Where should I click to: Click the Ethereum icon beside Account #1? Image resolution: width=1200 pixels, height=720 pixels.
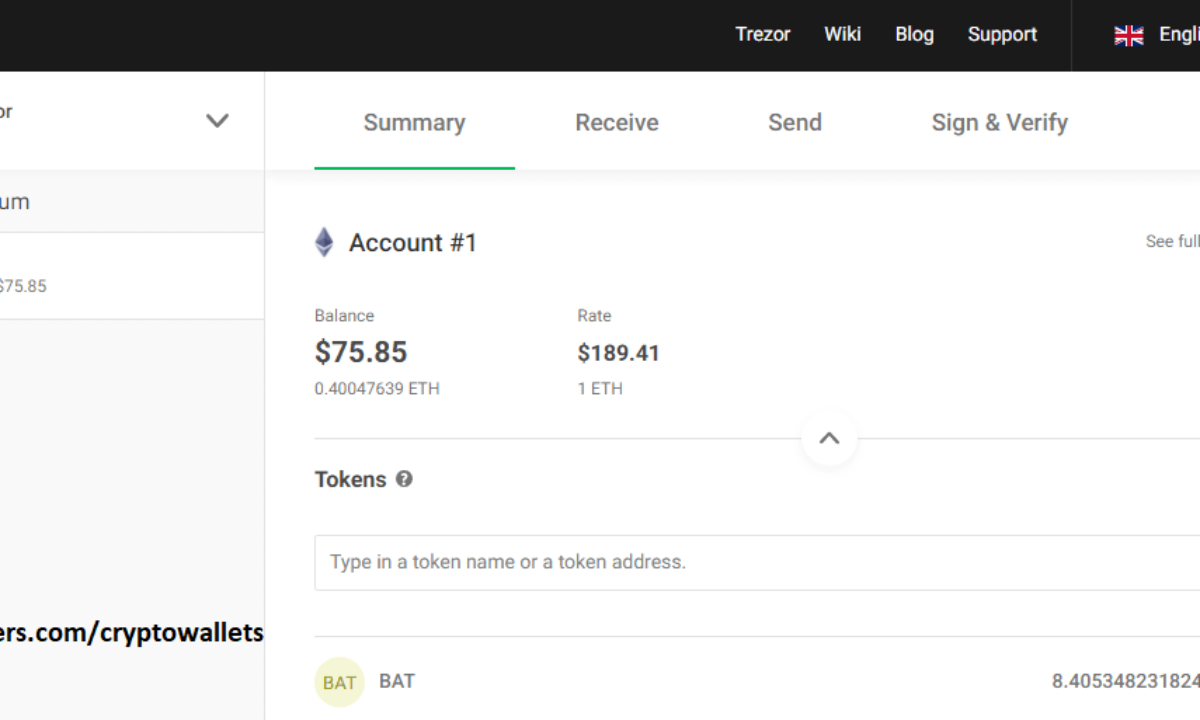pyautogui.click(x=323, y=242)
